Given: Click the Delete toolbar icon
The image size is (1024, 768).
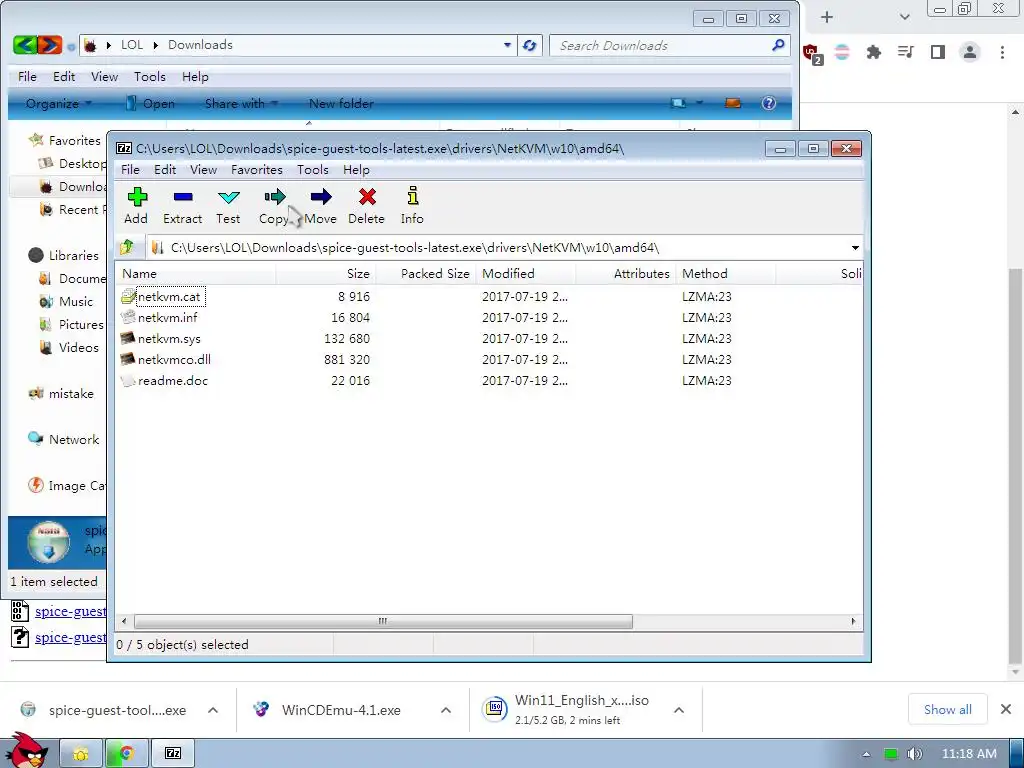Looking at the screenshot, I should point(366,206).
